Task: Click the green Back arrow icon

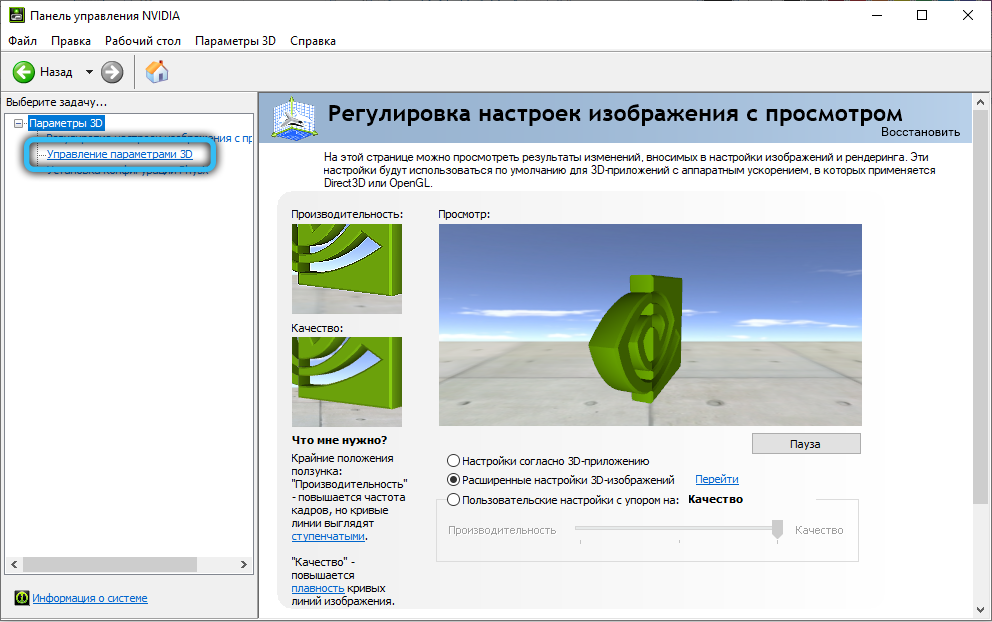Action: (x=24, y=72)
